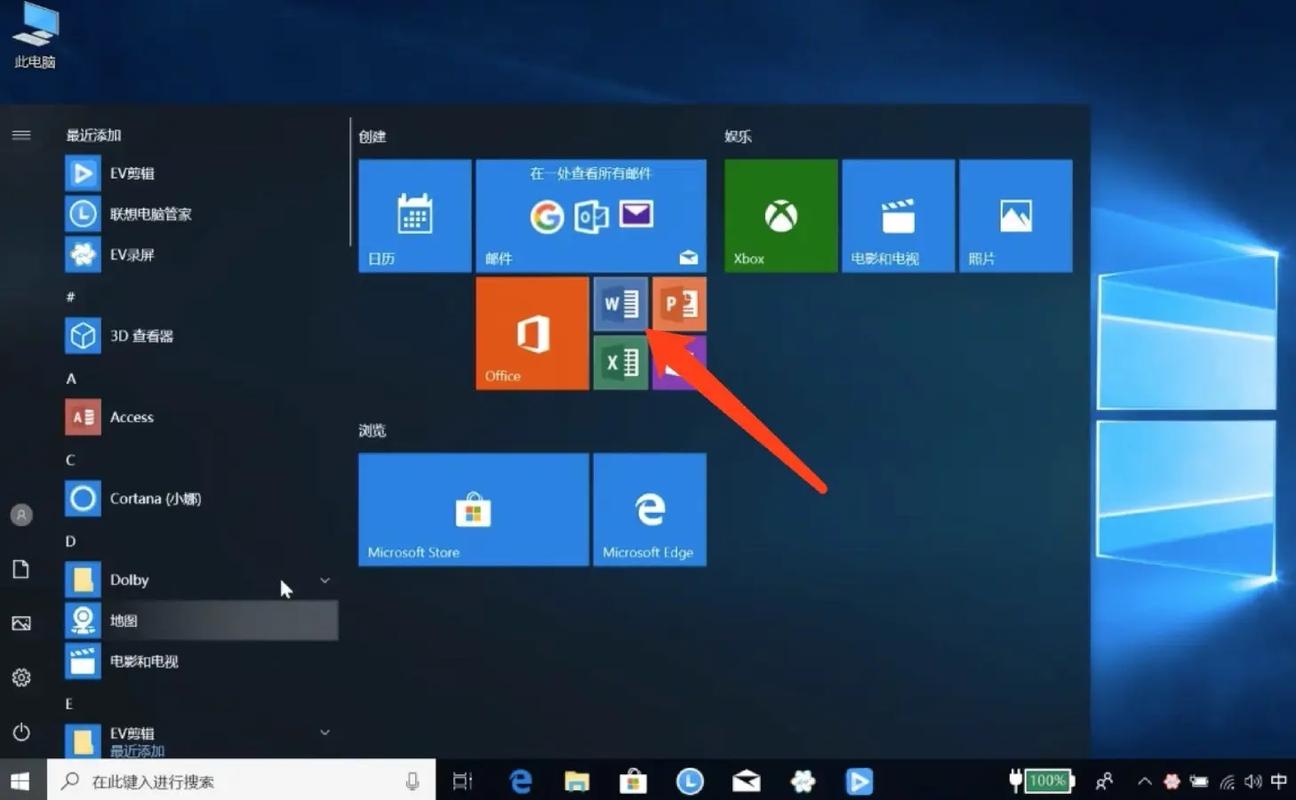Open the Word tile
The width and height of the screenshot is (1296, 800).
(x=621, y=304)
